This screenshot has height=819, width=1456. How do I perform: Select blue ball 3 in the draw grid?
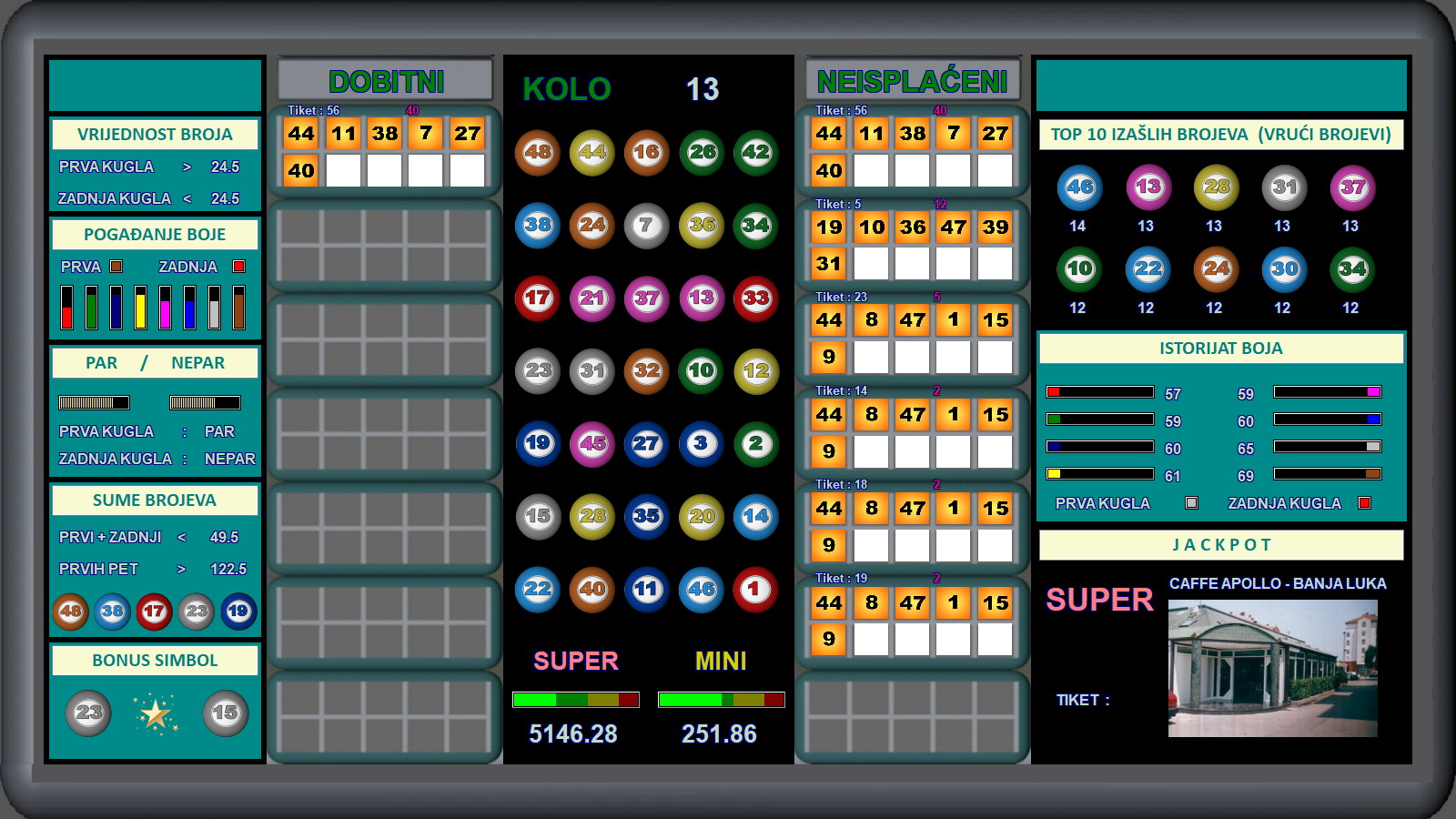pos(701,443)
